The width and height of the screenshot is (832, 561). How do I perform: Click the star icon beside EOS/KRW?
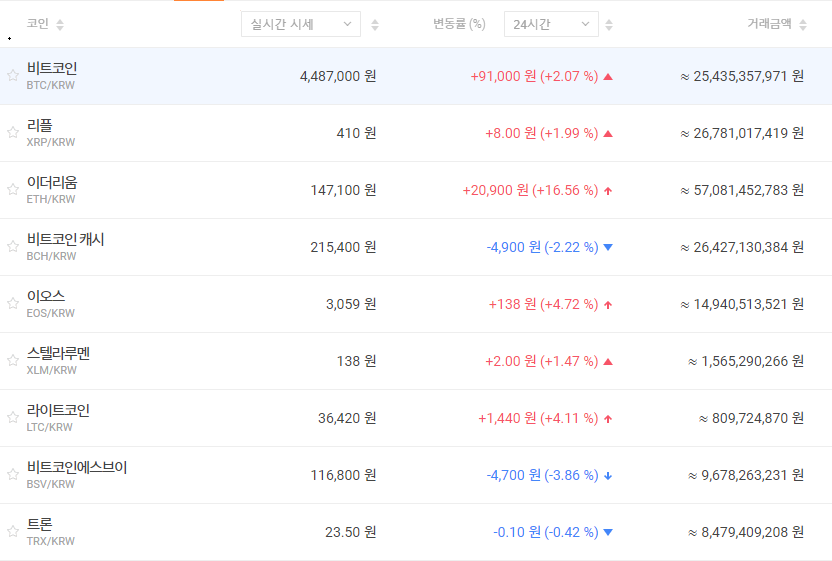coord(13,304)
